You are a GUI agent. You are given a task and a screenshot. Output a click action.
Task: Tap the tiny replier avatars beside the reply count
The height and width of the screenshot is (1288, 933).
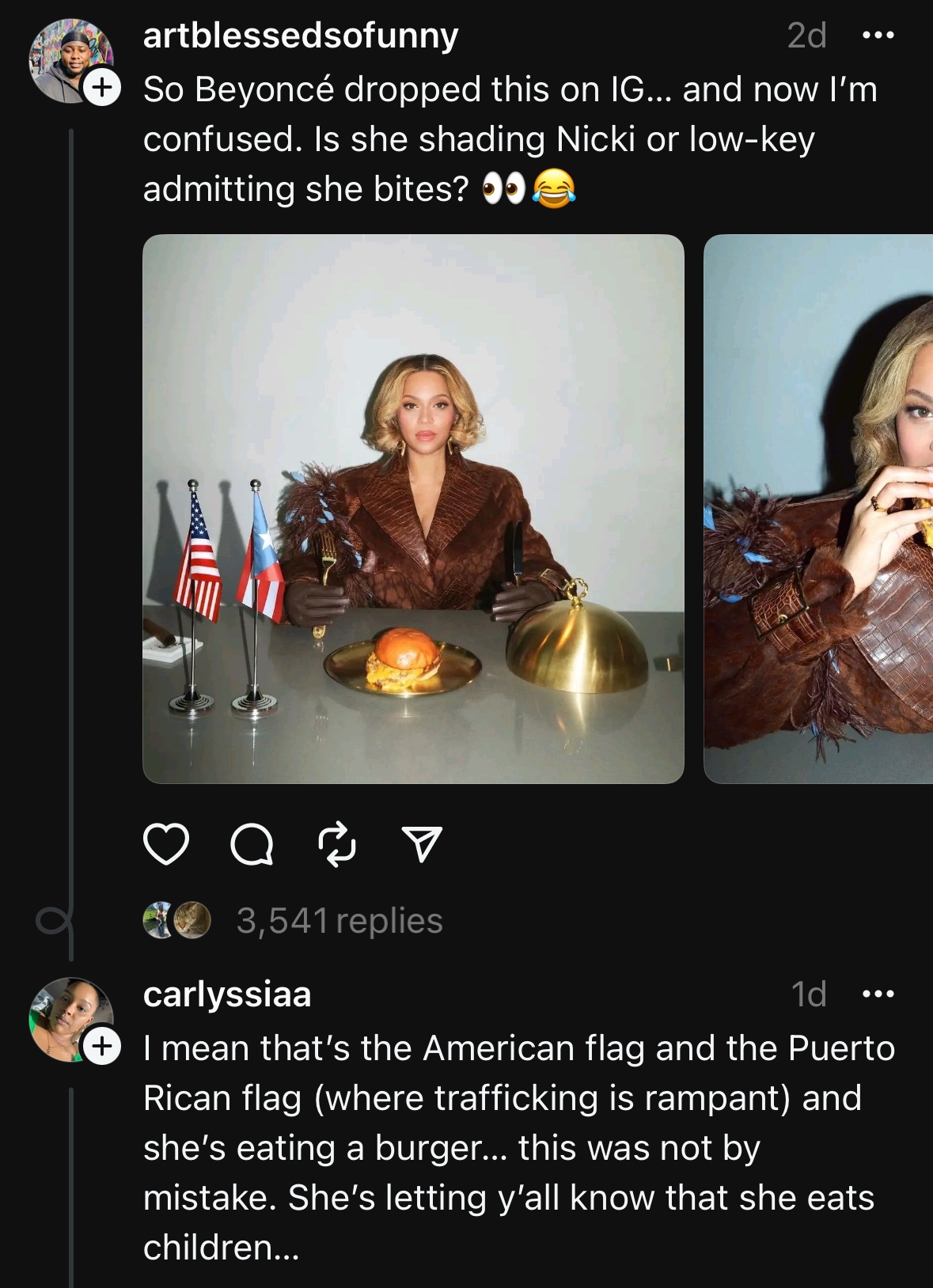(x=176, y=920)
